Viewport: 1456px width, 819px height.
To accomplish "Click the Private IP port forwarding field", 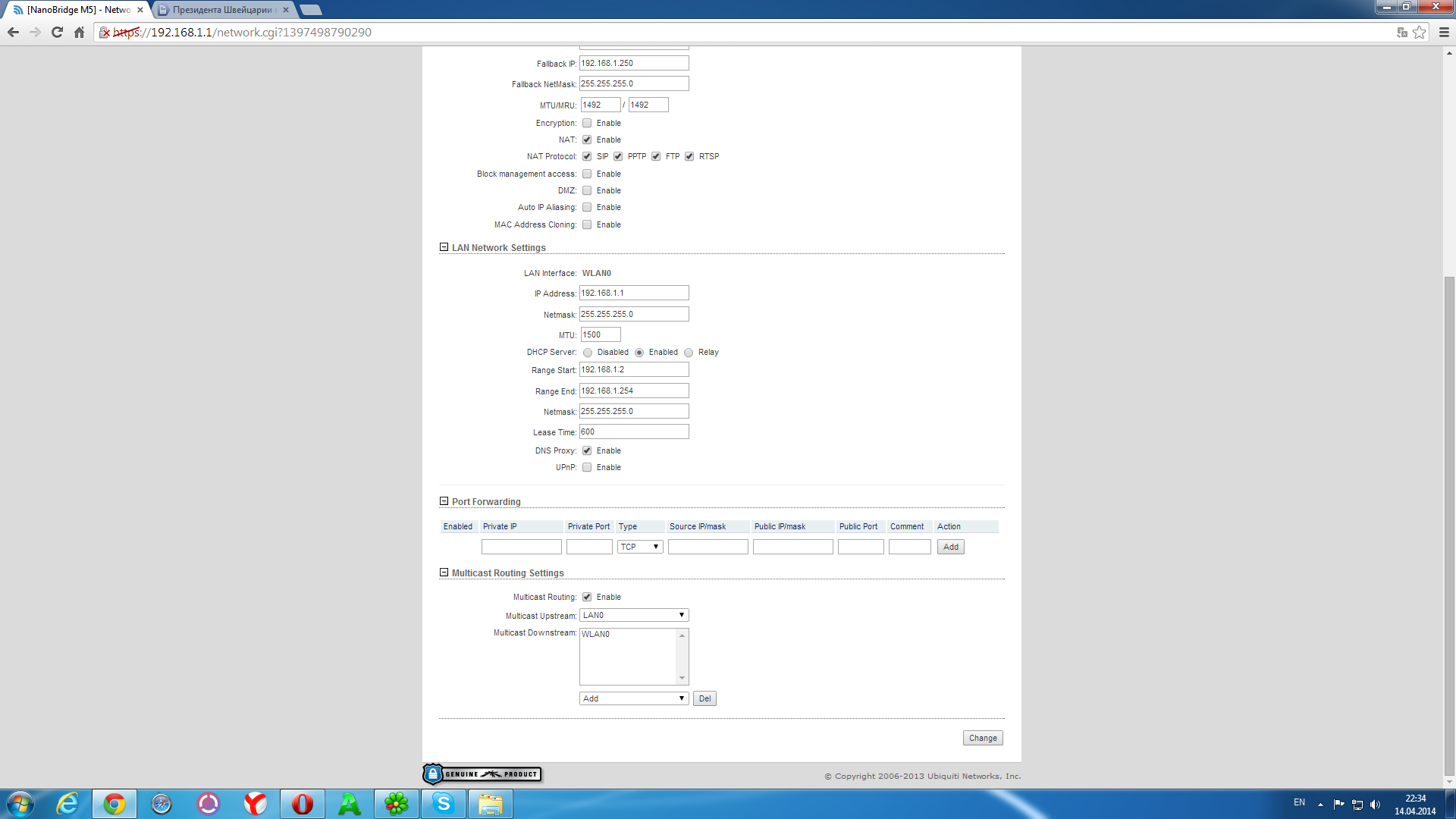I will [x=522, y=547].
